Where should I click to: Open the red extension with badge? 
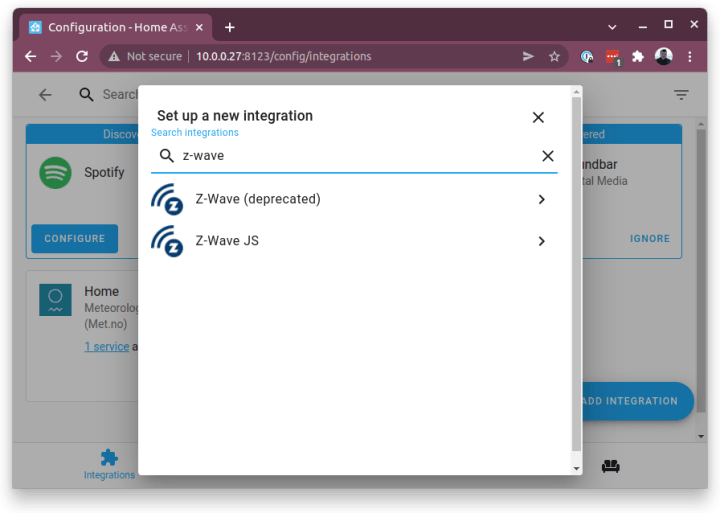click(613, 58)
